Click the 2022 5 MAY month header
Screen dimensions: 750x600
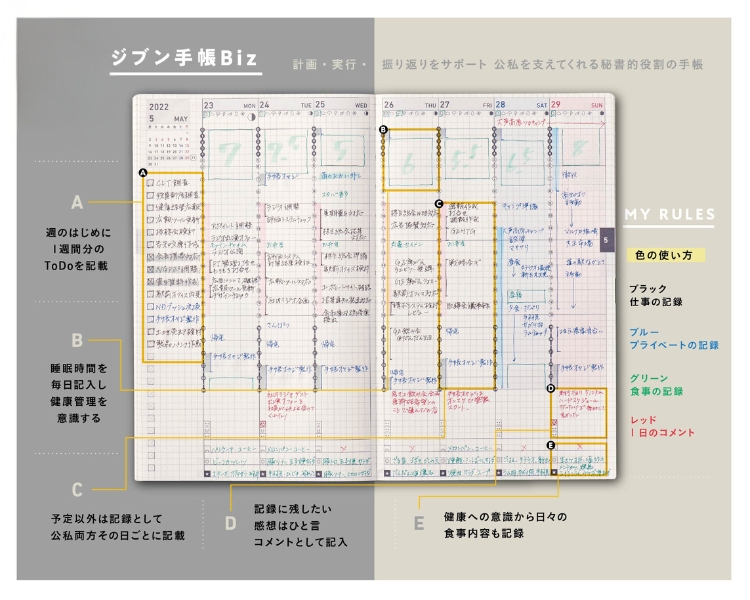click(x=168, y=112)
